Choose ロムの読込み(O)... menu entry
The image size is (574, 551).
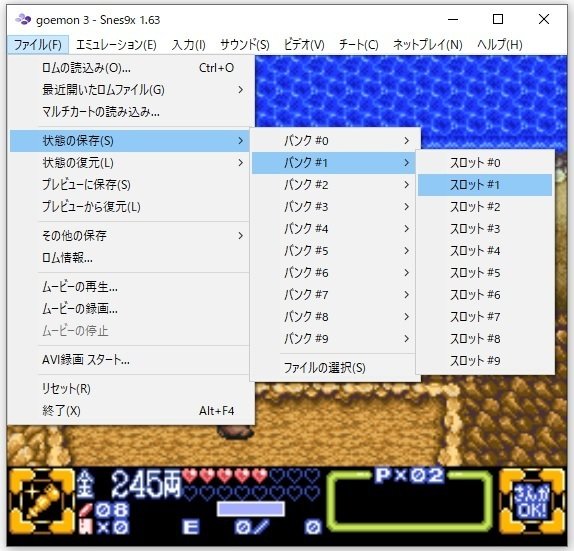131,68
